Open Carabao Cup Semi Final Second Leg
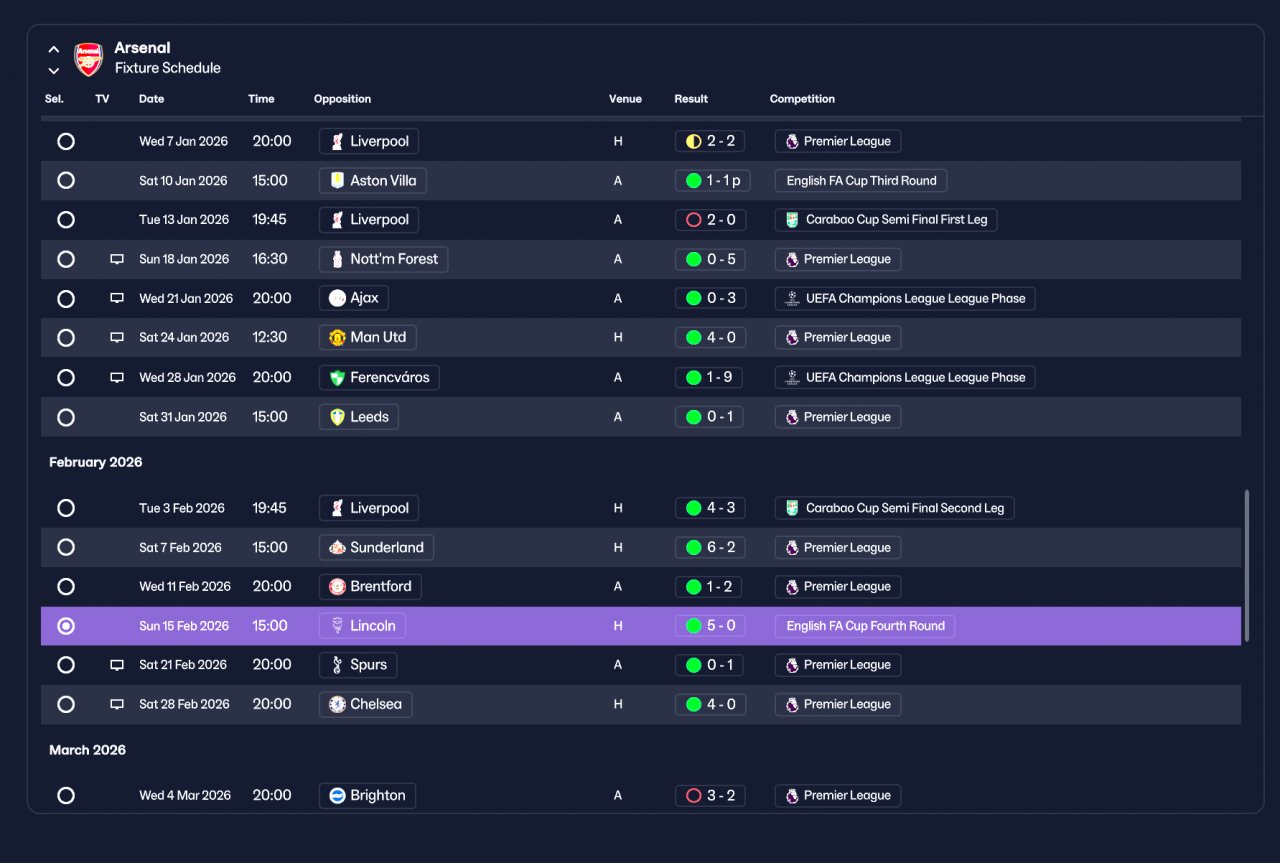 click(895, 508)
